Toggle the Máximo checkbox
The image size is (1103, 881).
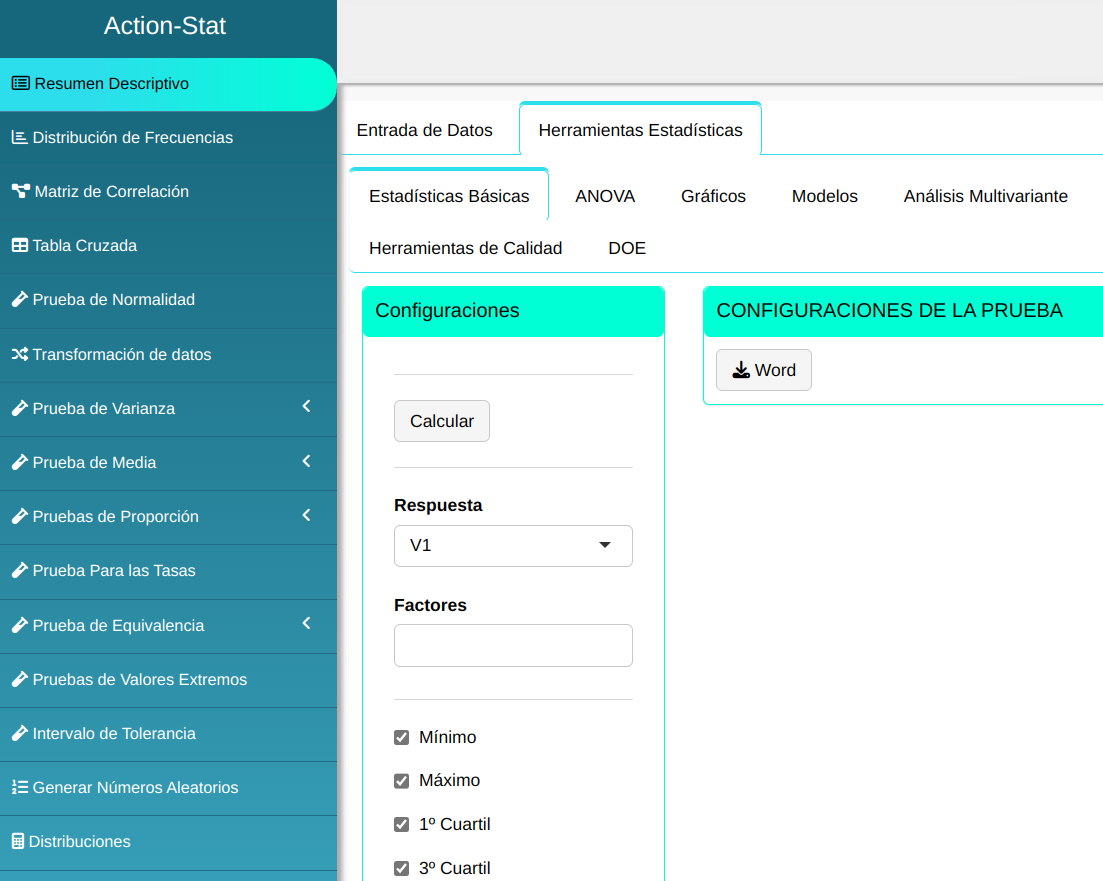pos(402,781)
